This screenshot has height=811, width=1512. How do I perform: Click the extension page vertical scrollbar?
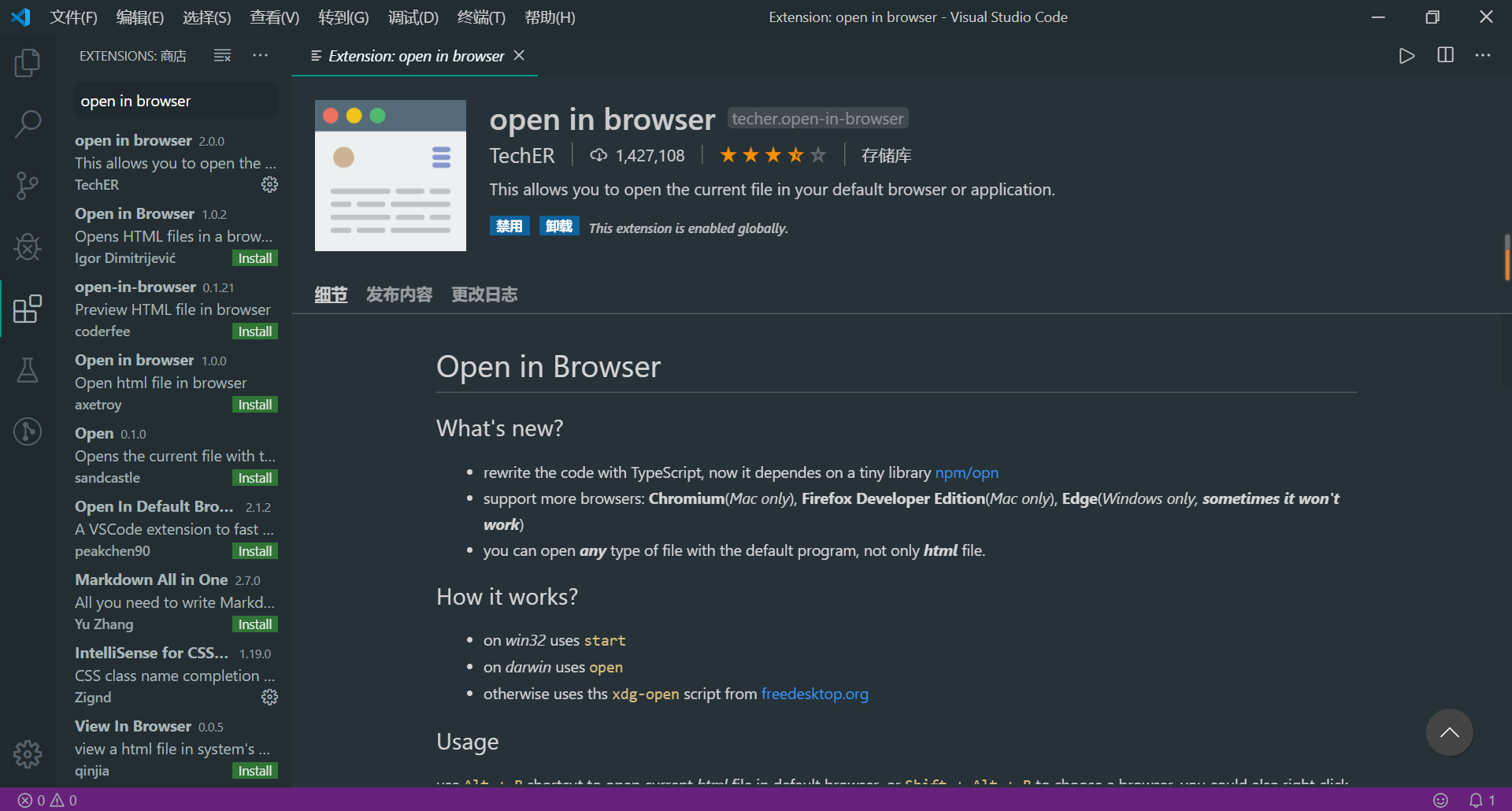tap(1506, 257)
